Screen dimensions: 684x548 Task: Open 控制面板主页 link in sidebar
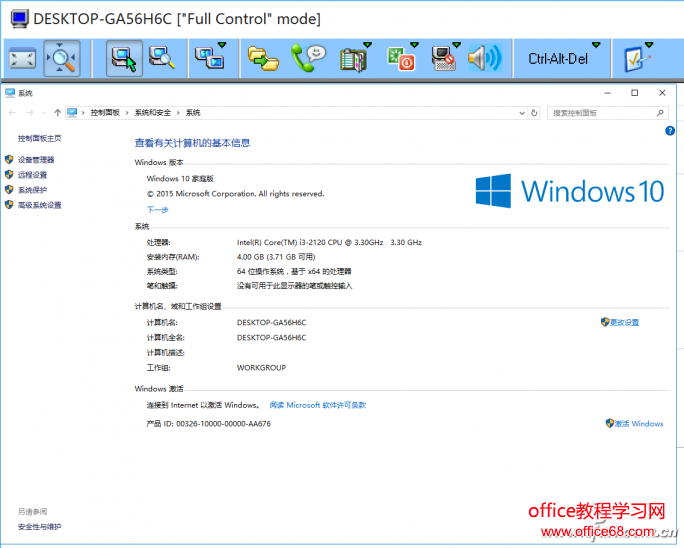[39, 138]
